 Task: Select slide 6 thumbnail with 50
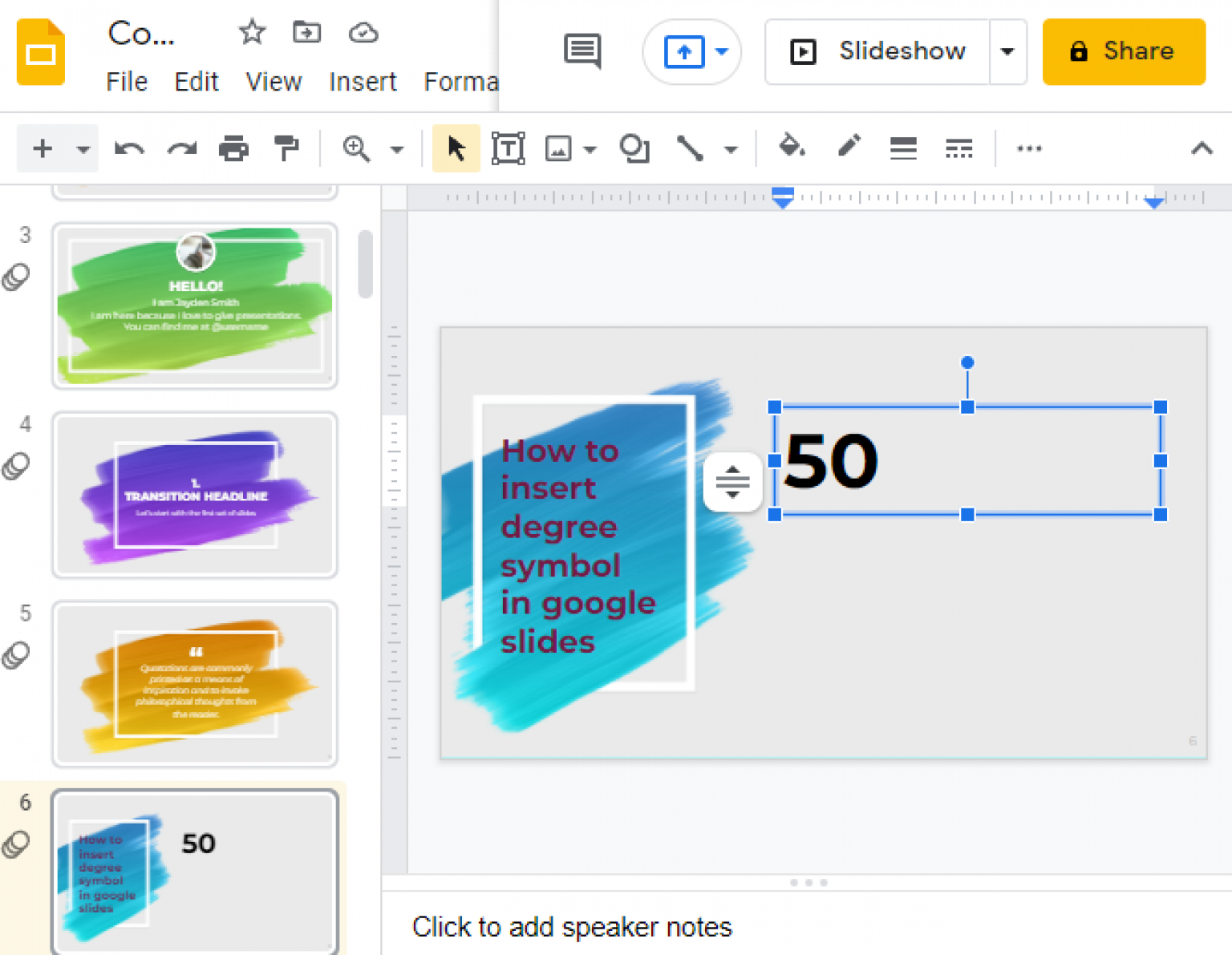pos(195,872)
